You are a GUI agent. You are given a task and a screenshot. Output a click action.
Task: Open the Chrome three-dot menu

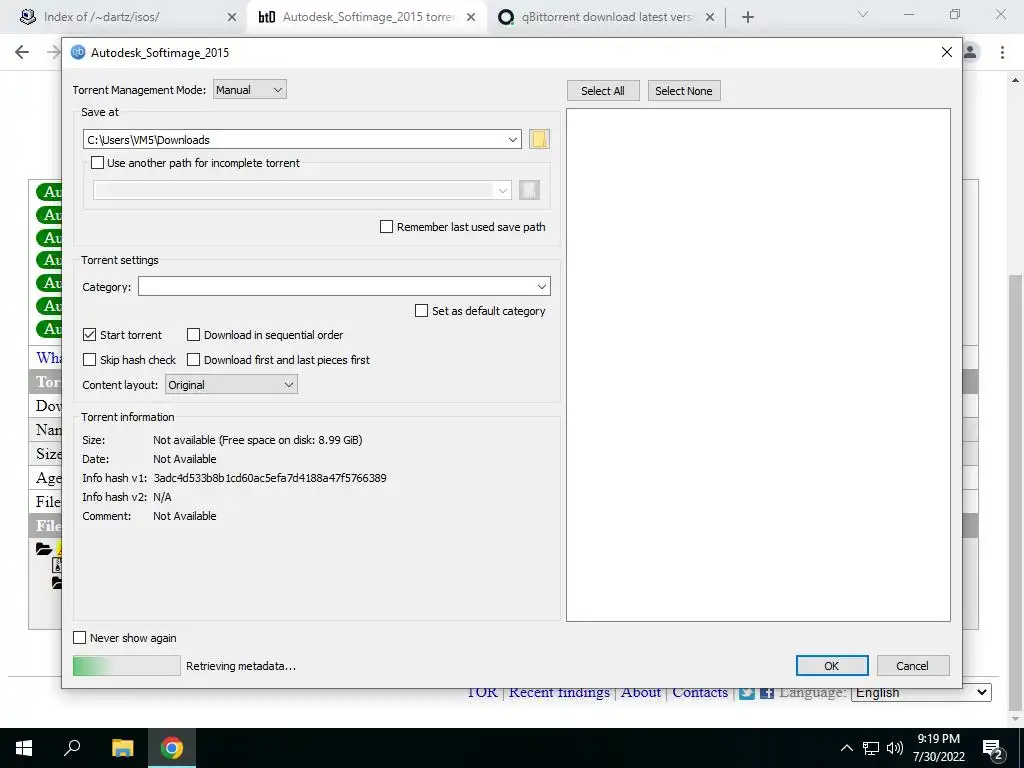(1002, 52)
